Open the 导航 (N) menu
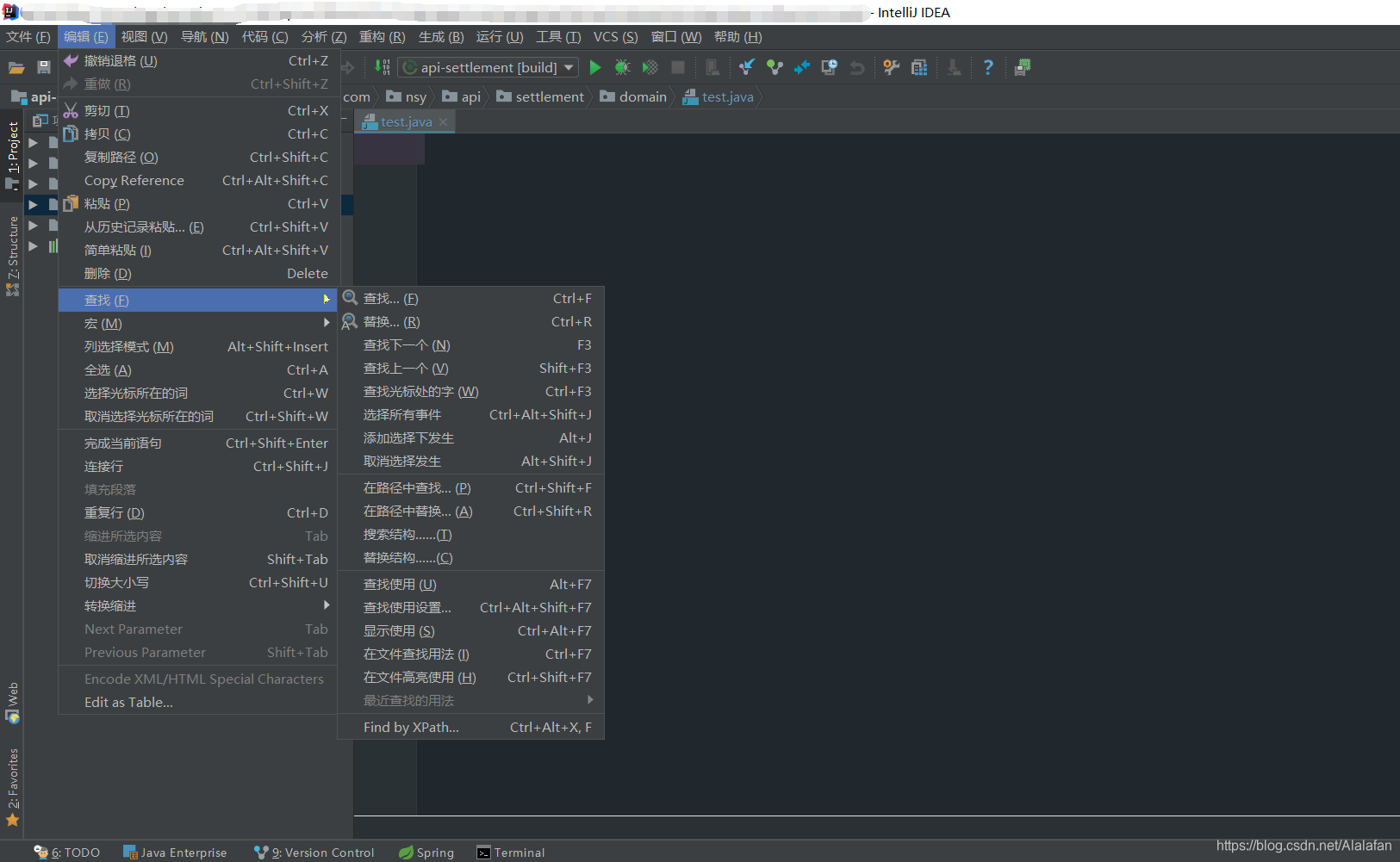Viewport: 1400px width, 862px height. click(x=204, y=37)
